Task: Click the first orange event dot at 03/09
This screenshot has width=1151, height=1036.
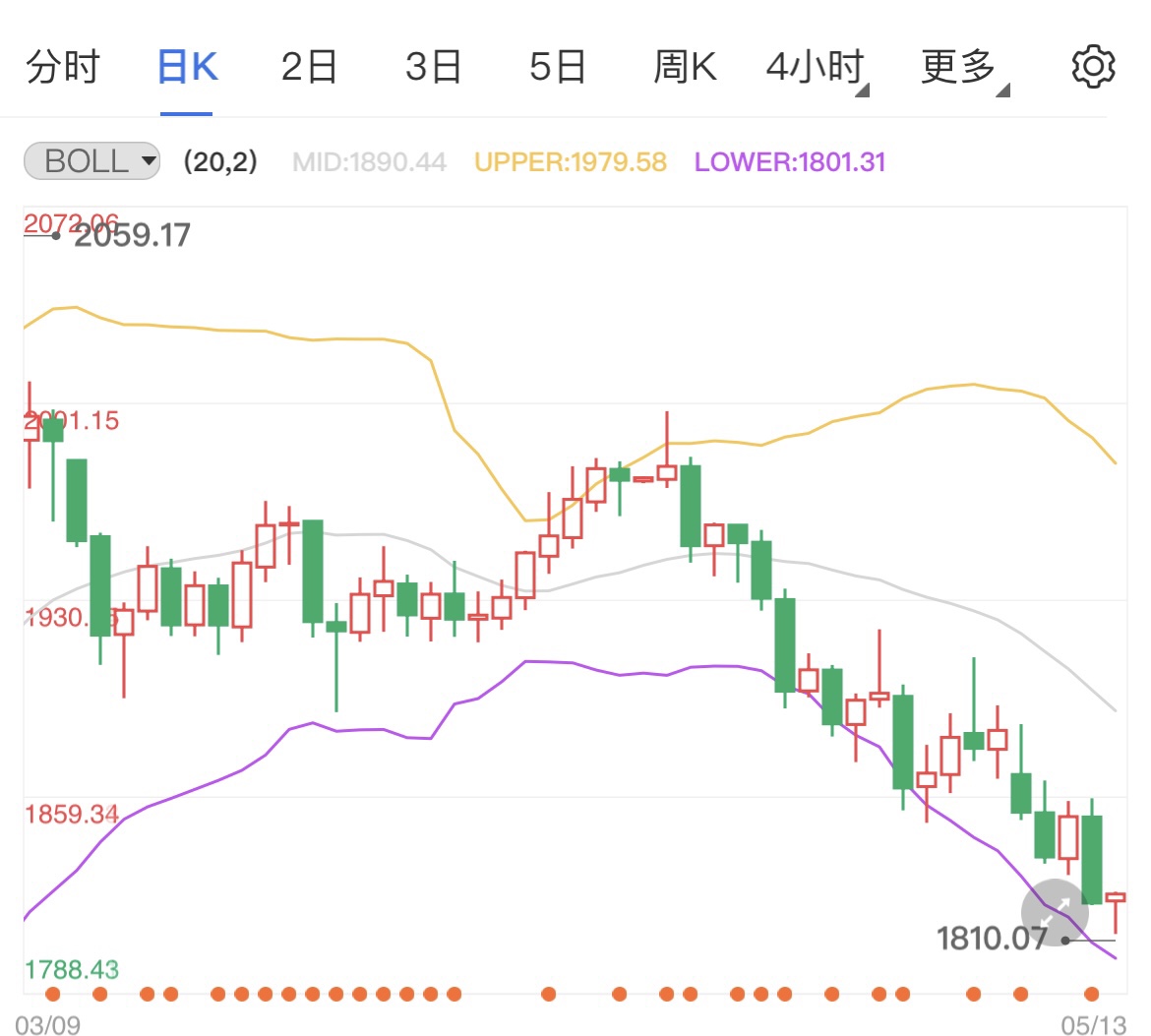Action: point(53,994)
